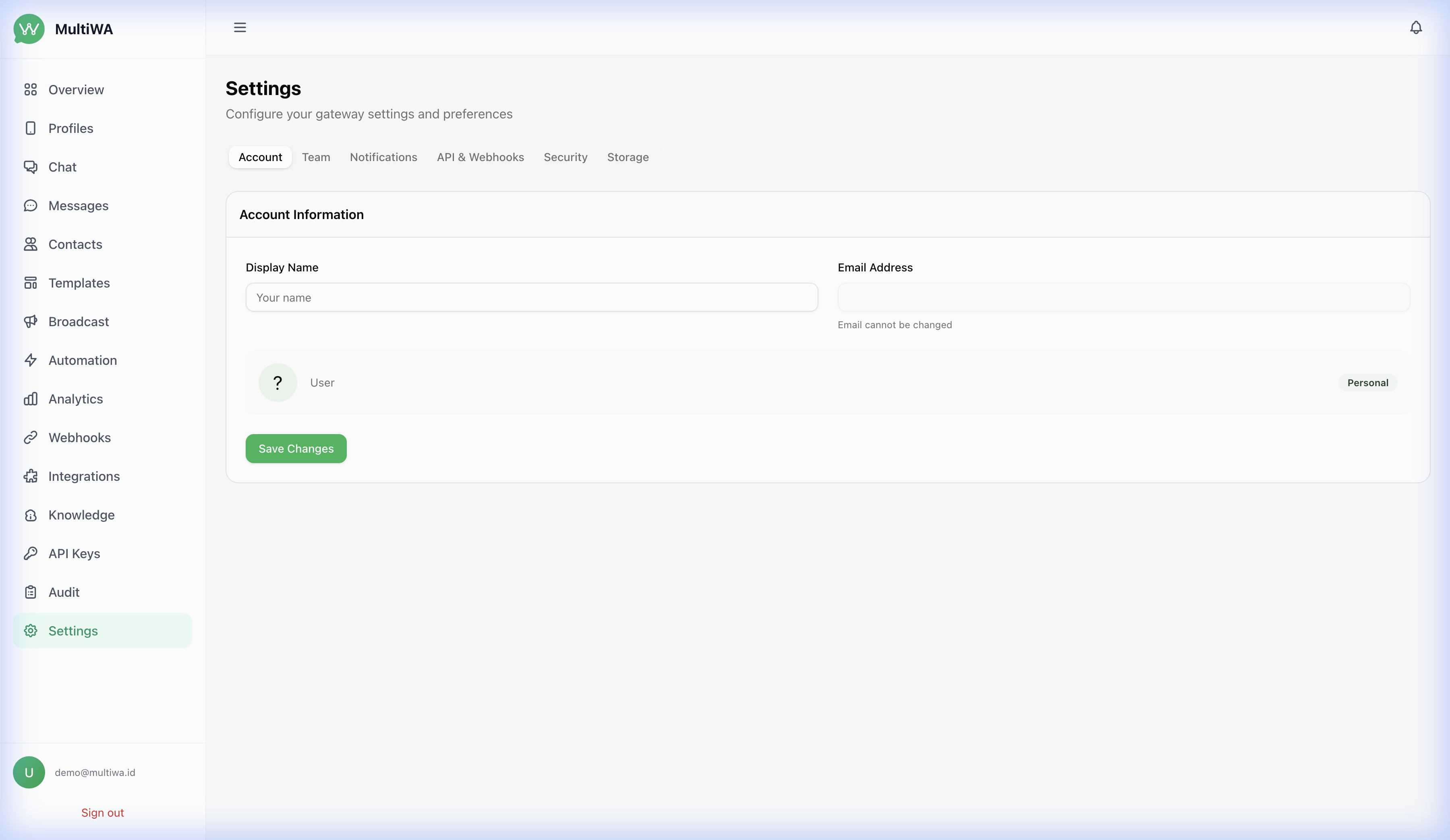Open the Chat page label
Viewport: 1450px width, 840px height.
pyautogui.click(x=62, y=167)
